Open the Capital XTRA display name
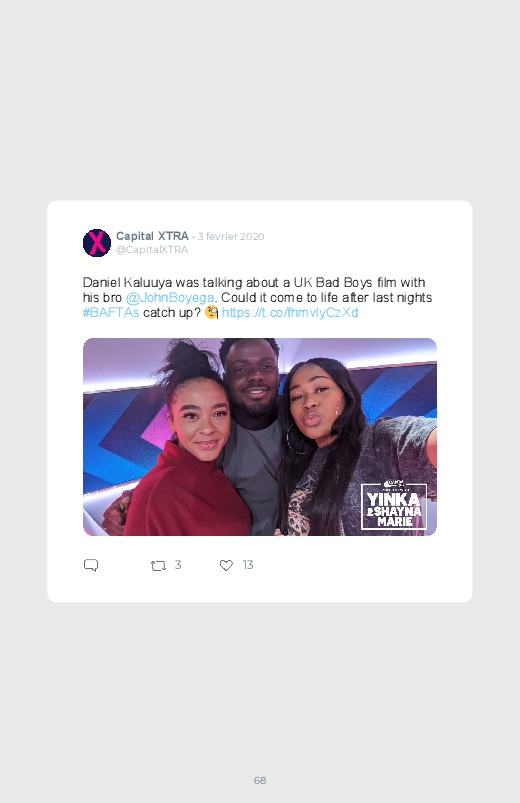Viewport: 520px width, 803px height. 152,236
